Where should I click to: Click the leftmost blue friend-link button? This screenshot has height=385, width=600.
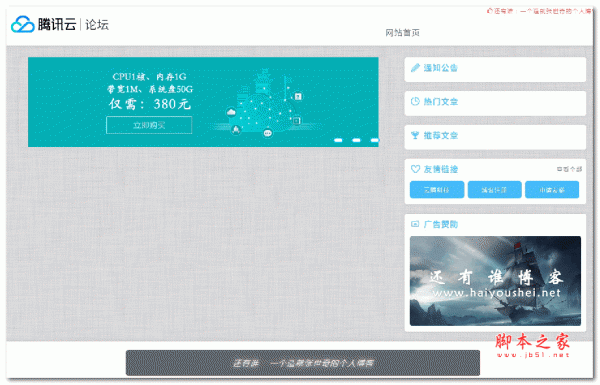coord(437,189)
